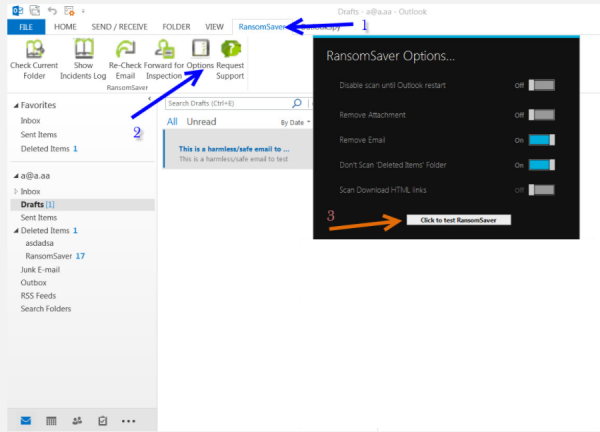
Task: Open the asdadsa subfolder
Action: pos(39,243)
